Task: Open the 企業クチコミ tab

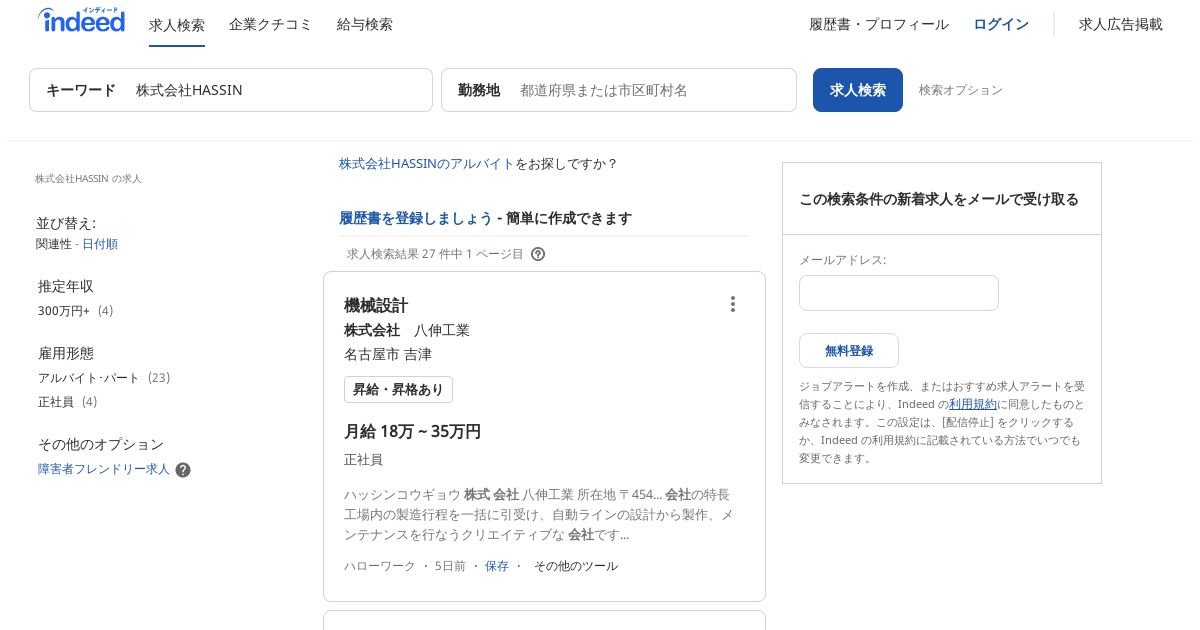Action: pyautogui.click(x=271, y=24)
